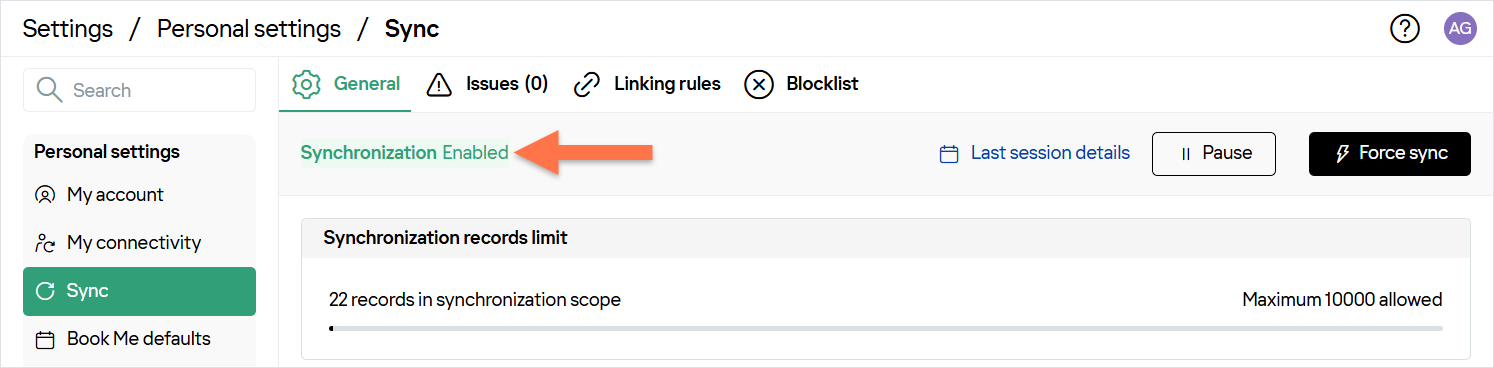Go to Personal settings breadcrumb
Screen dimensions: 1494x368
point(249,29)
